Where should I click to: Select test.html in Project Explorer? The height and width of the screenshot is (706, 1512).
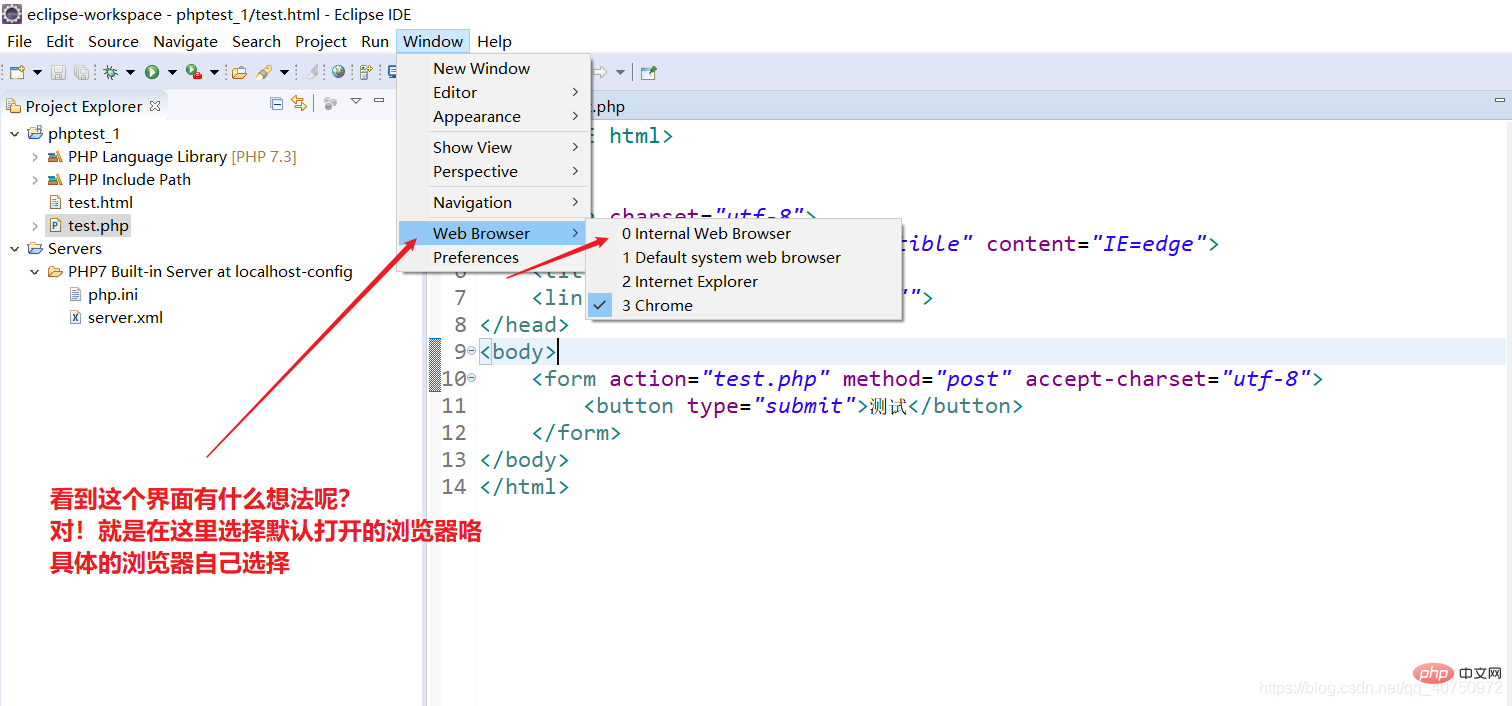[100, 203]
